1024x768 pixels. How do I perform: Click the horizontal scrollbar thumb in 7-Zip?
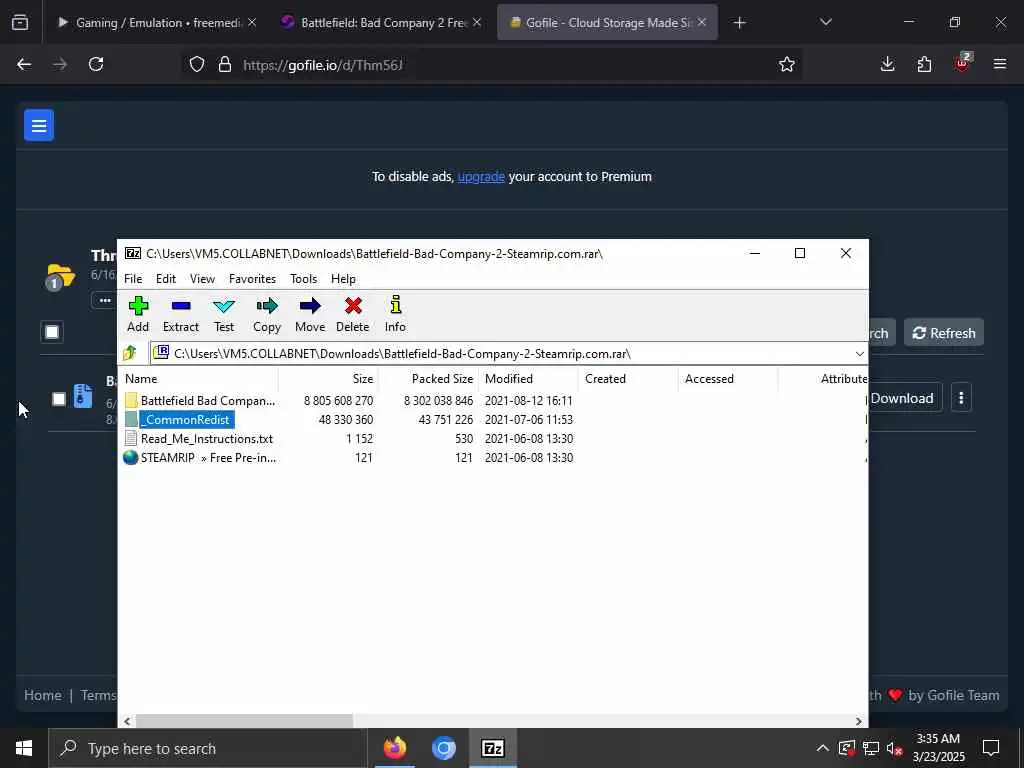(x=244, y=721)
